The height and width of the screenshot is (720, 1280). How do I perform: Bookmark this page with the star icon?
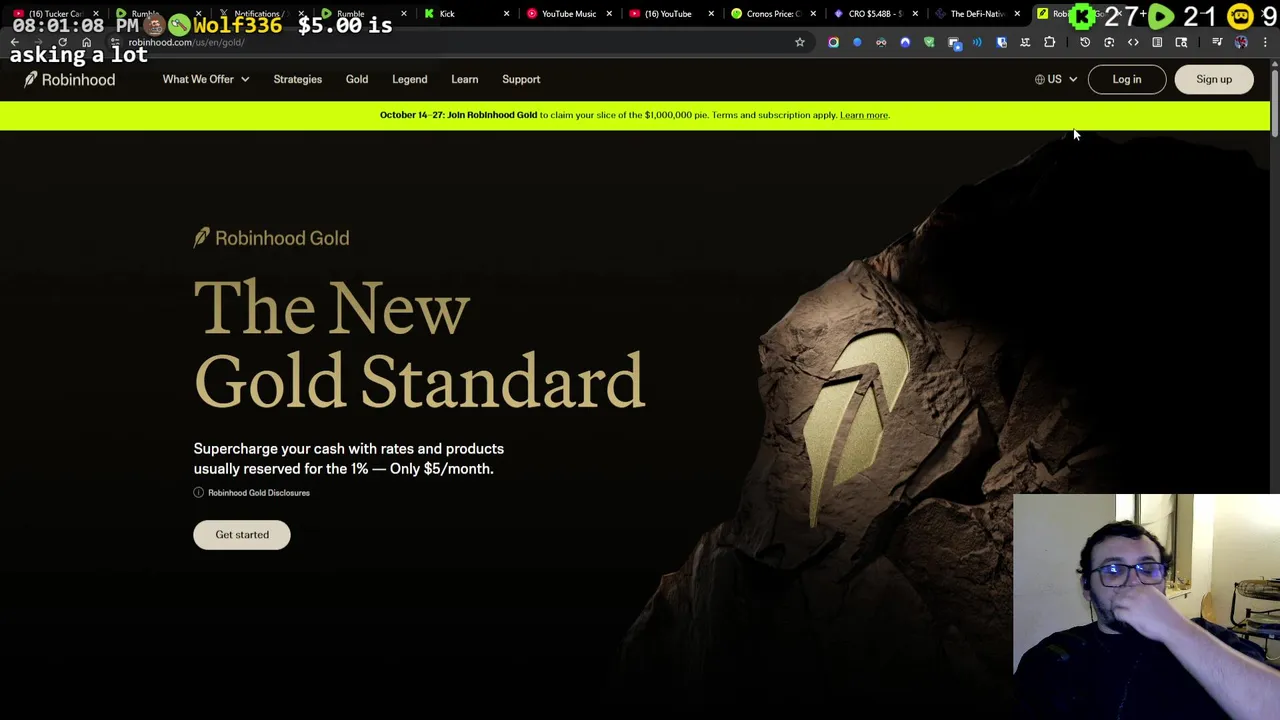(800, 42)
